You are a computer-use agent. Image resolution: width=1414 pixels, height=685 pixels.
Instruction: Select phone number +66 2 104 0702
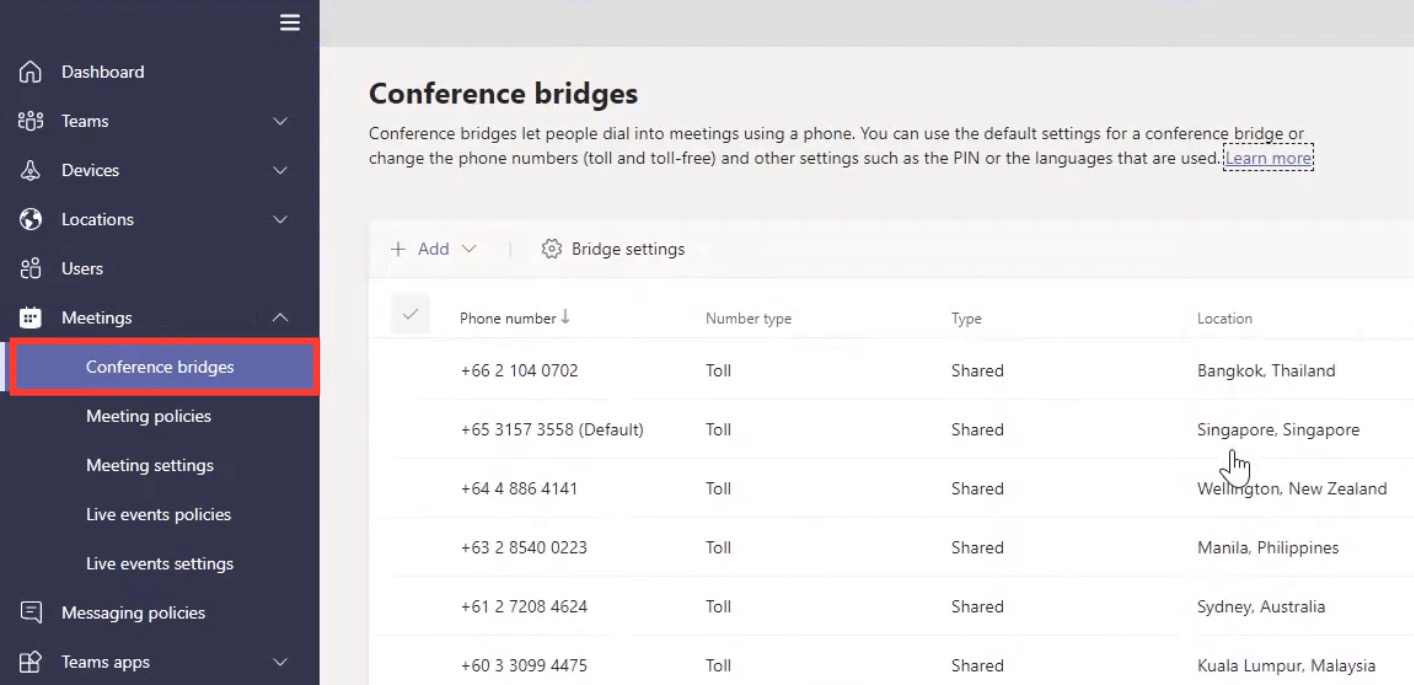click(x=519, y=370)
